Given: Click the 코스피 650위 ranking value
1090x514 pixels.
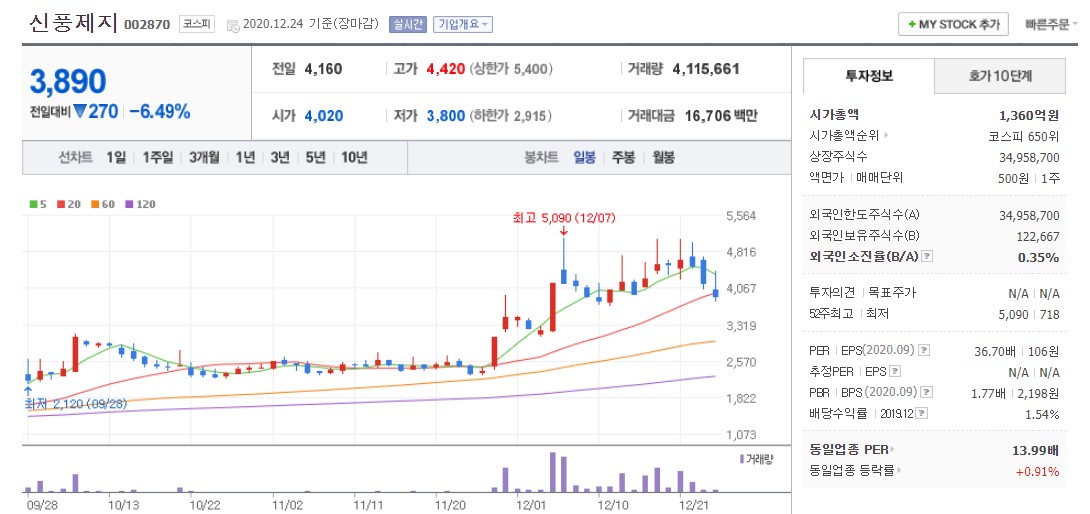Looking at the screenshot, I should coord(1024,136).
